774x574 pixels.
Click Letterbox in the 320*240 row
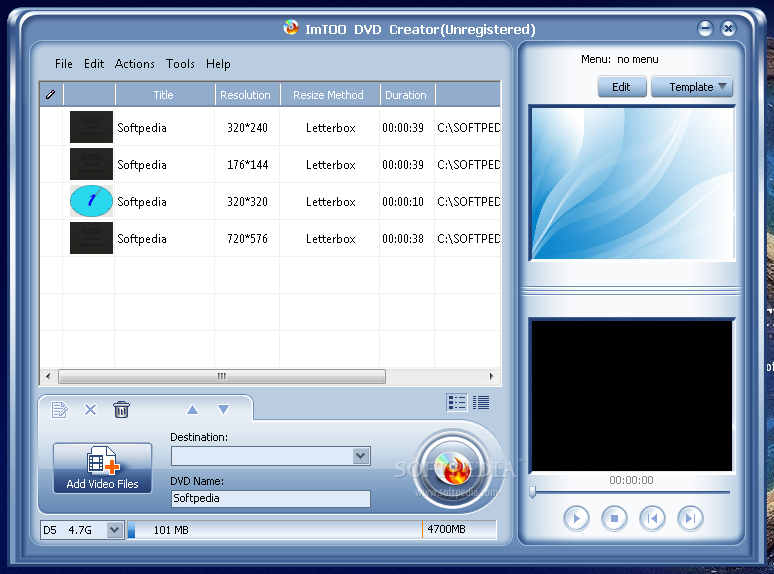[331, 128]
